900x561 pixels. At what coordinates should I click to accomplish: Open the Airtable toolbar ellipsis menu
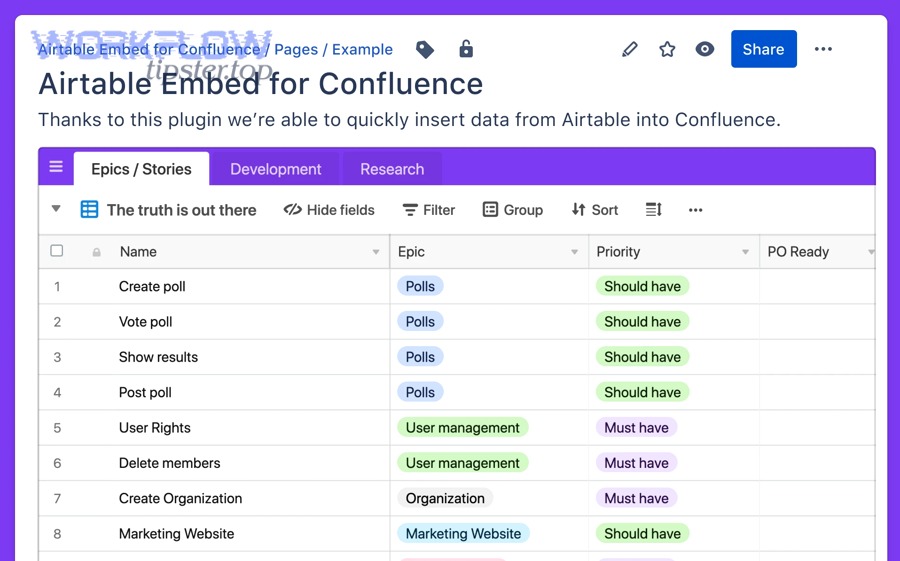[696, 210]
